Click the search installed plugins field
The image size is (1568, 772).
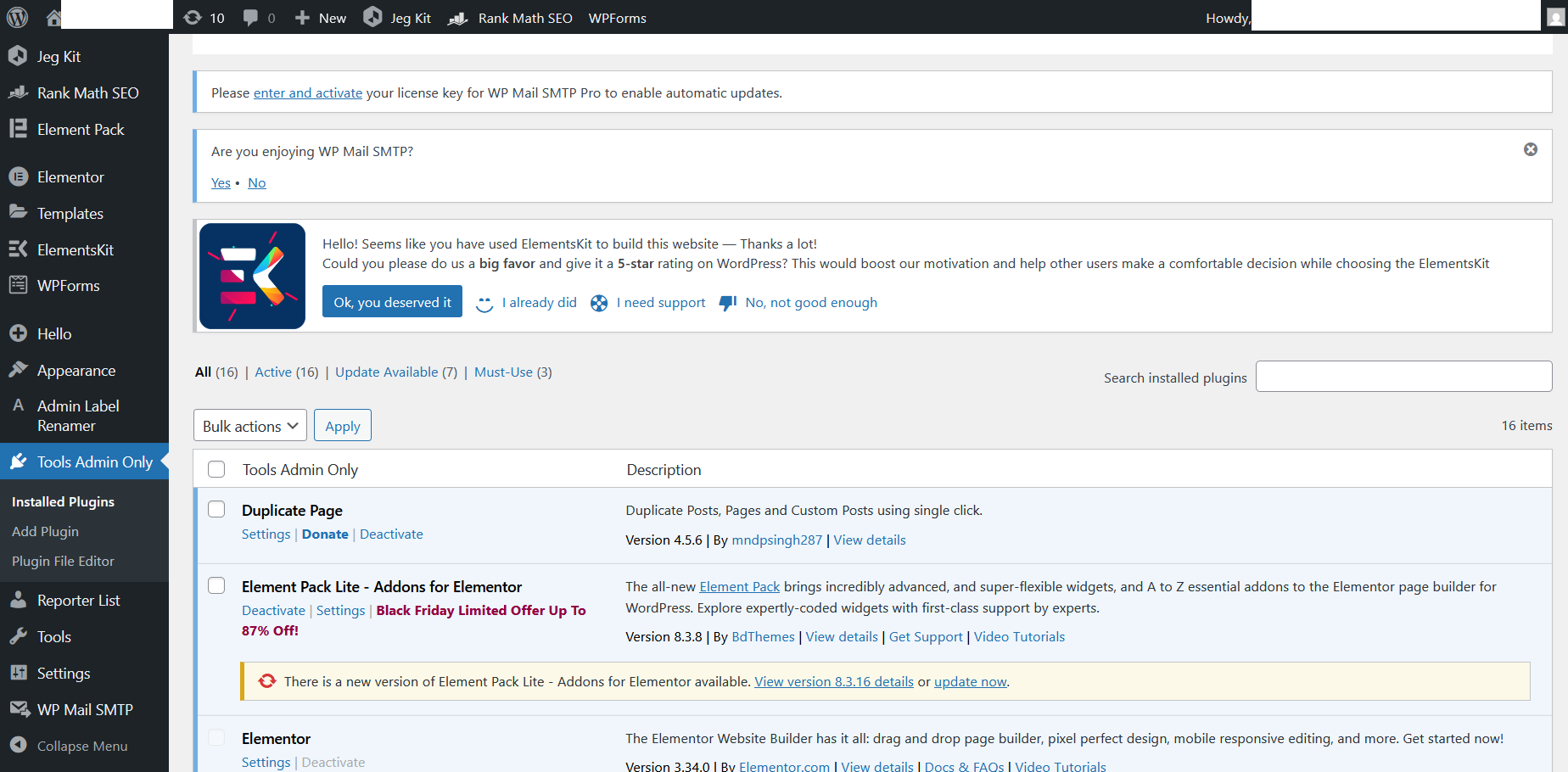coord(1403,376)
